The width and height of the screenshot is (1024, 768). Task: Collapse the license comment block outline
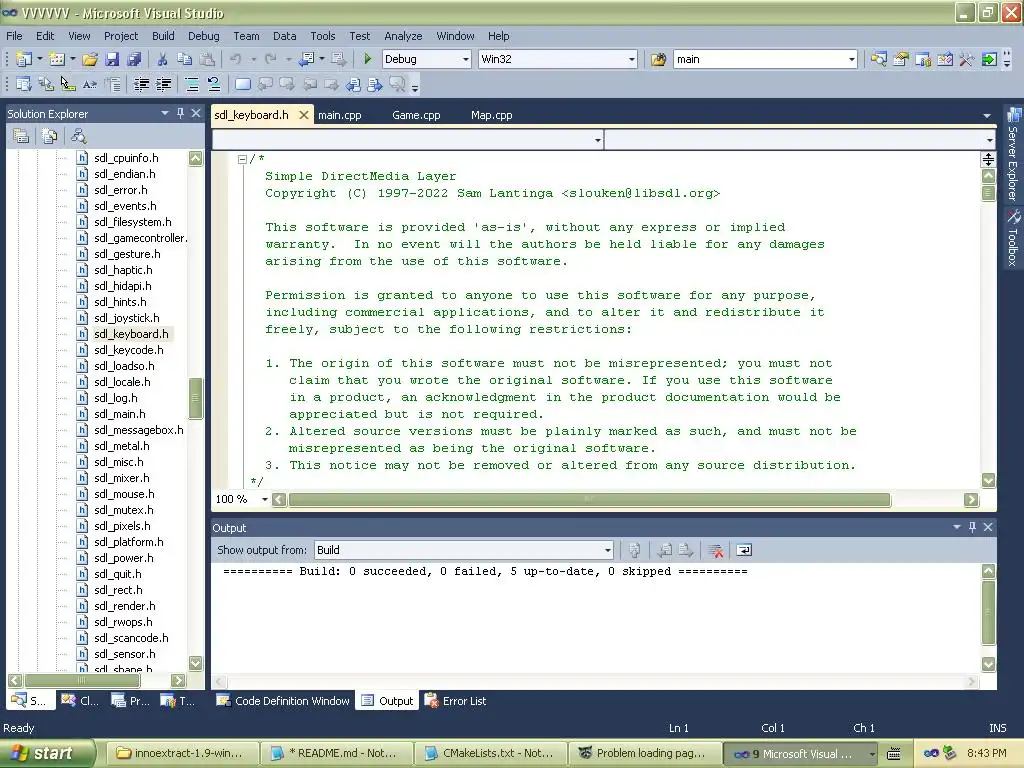pos(242,159)
